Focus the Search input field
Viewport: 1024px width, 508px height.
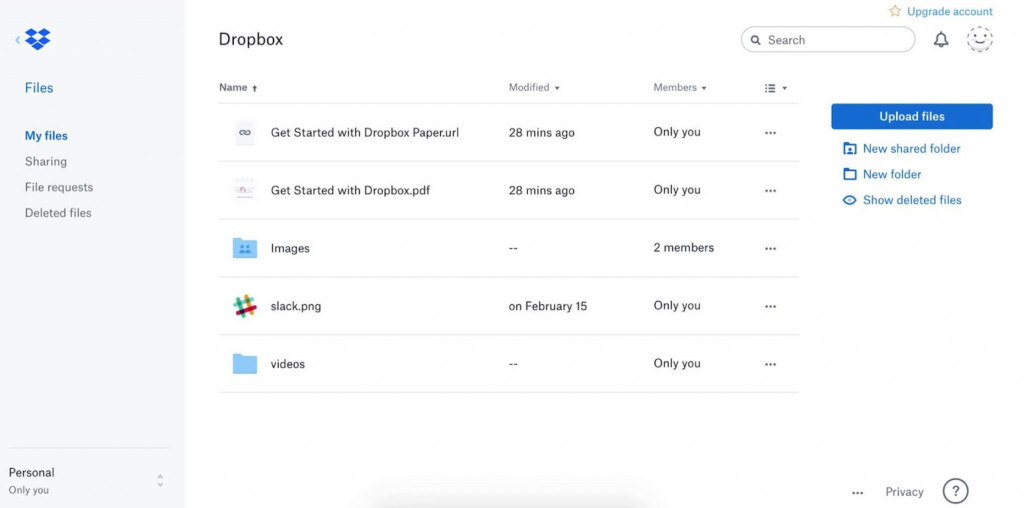[x=828, y=40]
